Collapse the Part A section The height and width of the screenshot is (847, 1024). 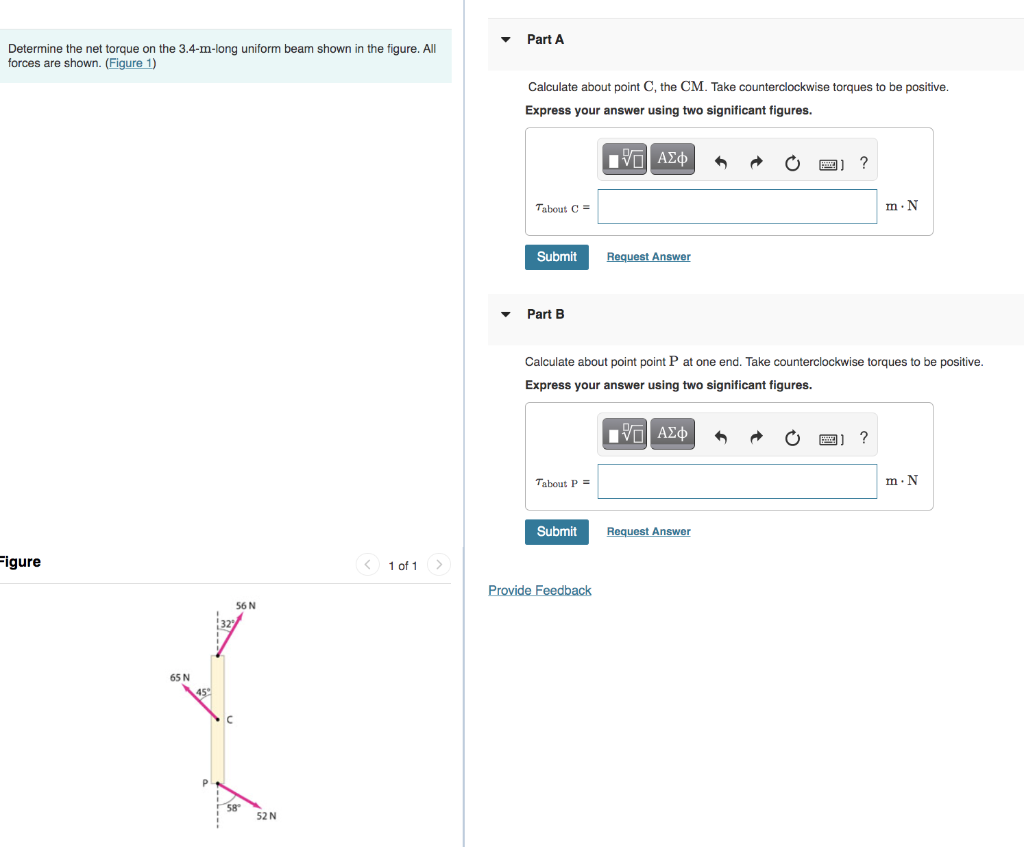pyautogui.click(x=505, y=39)
